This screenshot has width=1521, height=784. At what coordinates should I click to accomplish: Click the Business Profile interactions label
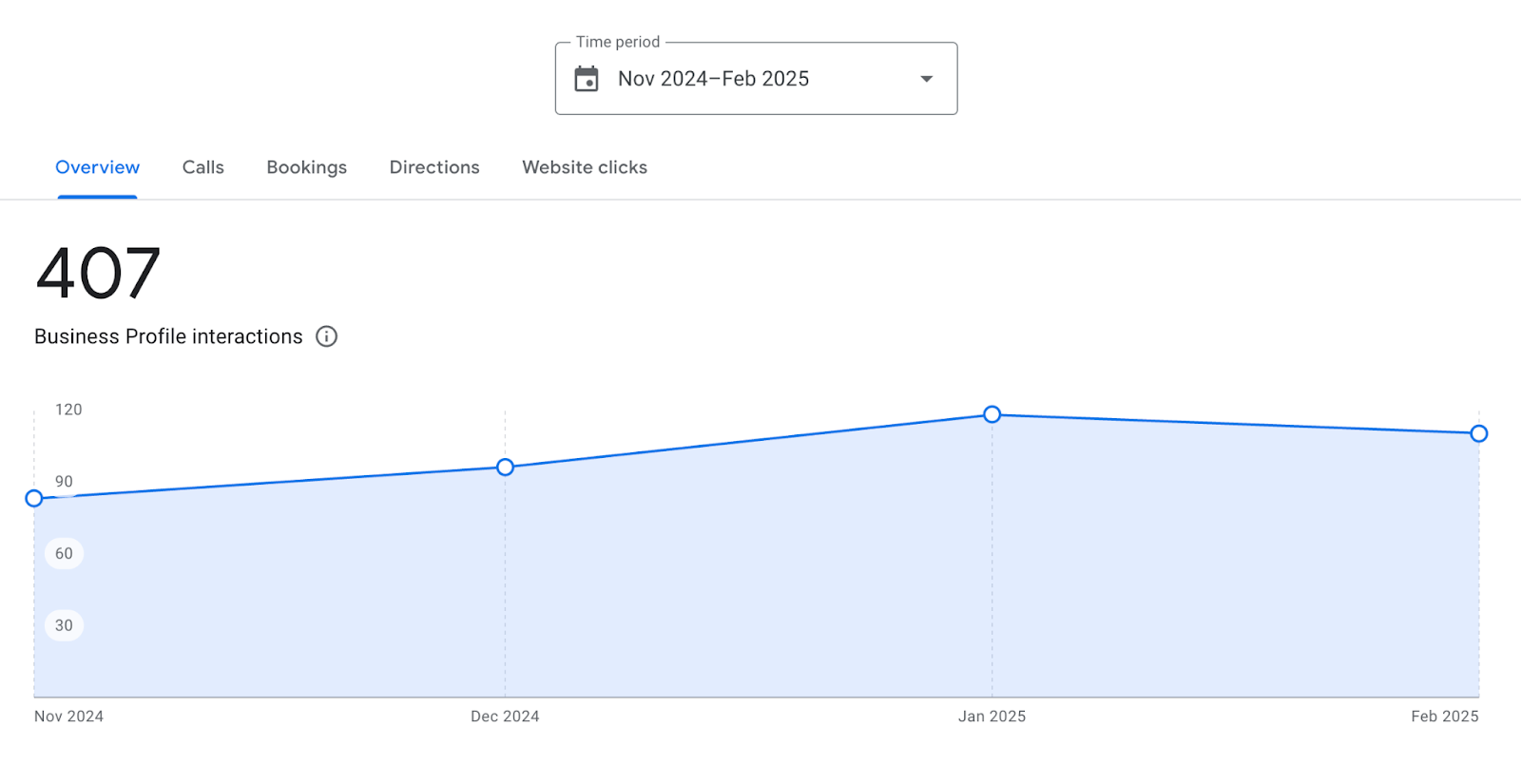click(x=168, y=336)
